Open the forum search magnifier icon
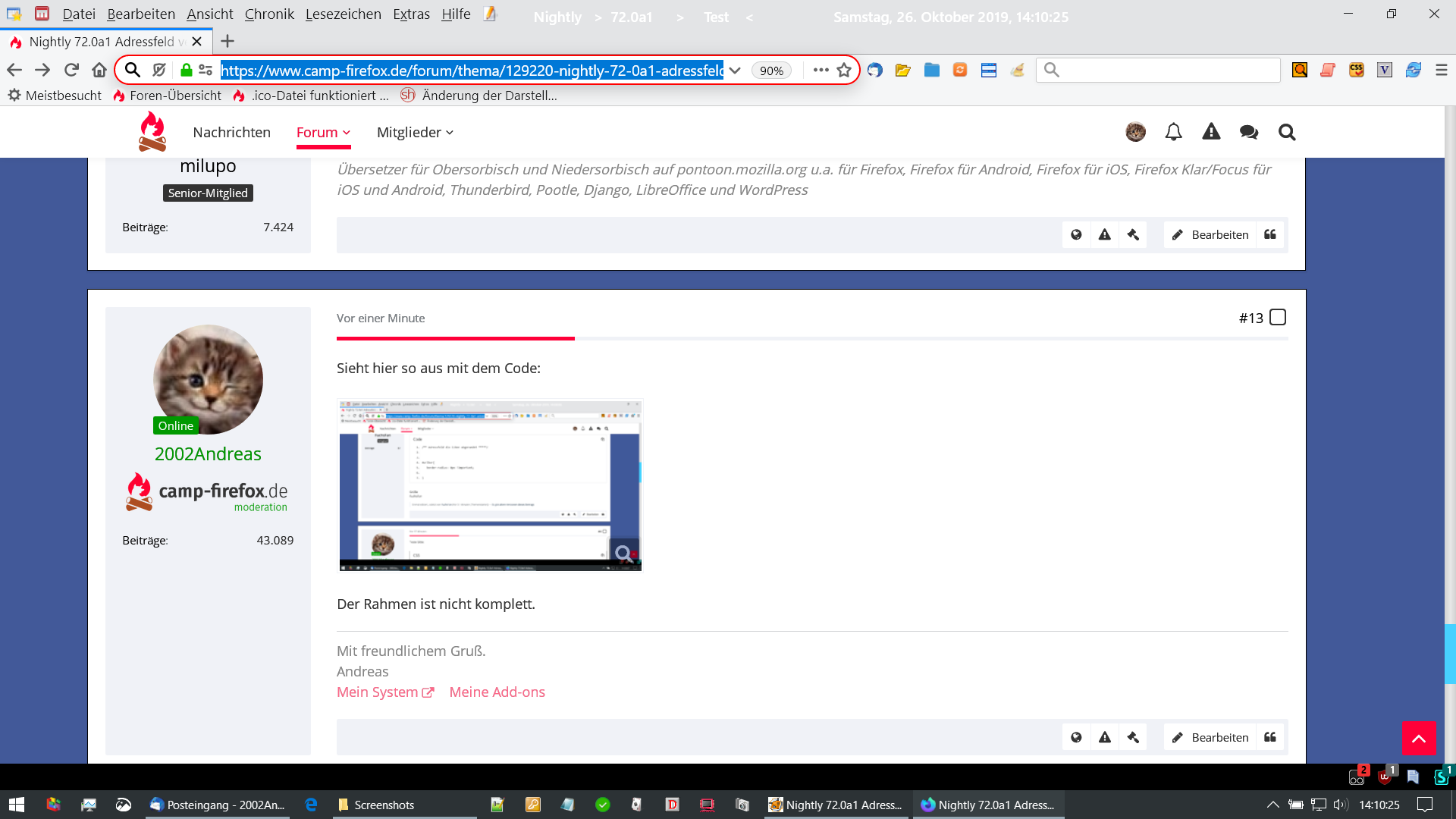The width and height of the screenshot is (1456, 819). (1287, 132)
